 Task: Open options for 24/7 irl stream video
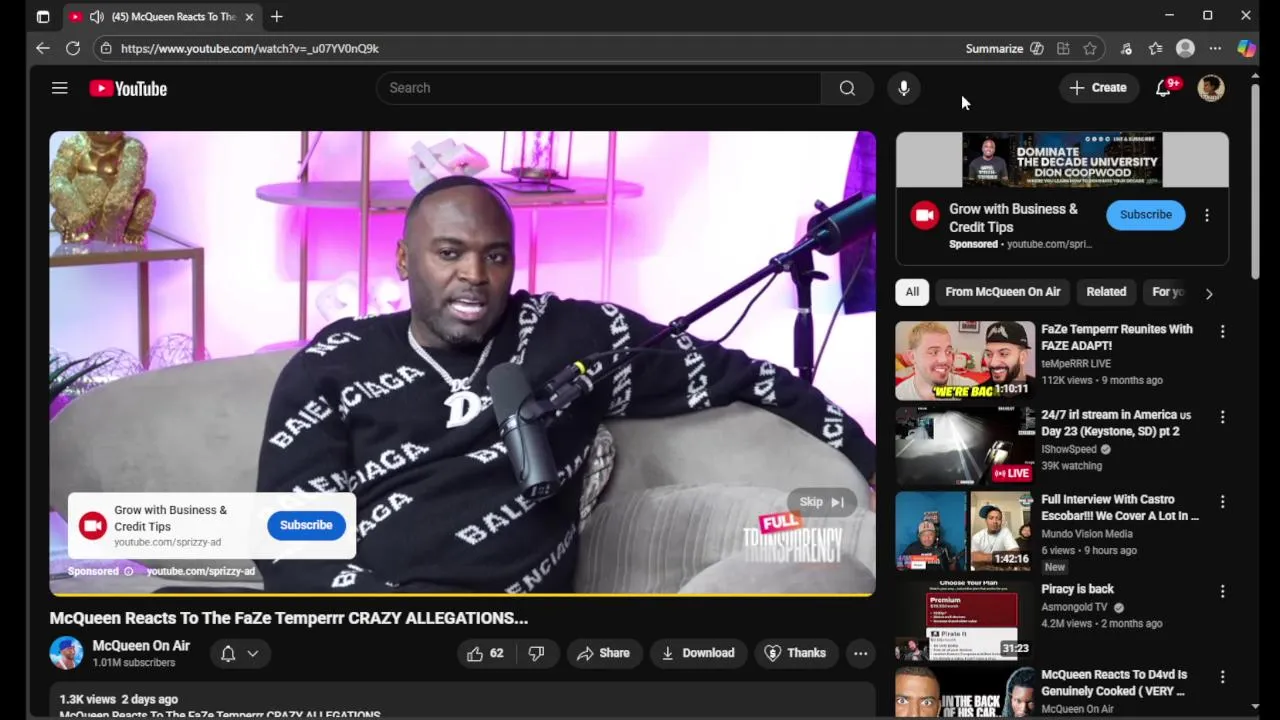pyautogui.click(x=1222, y=416)
